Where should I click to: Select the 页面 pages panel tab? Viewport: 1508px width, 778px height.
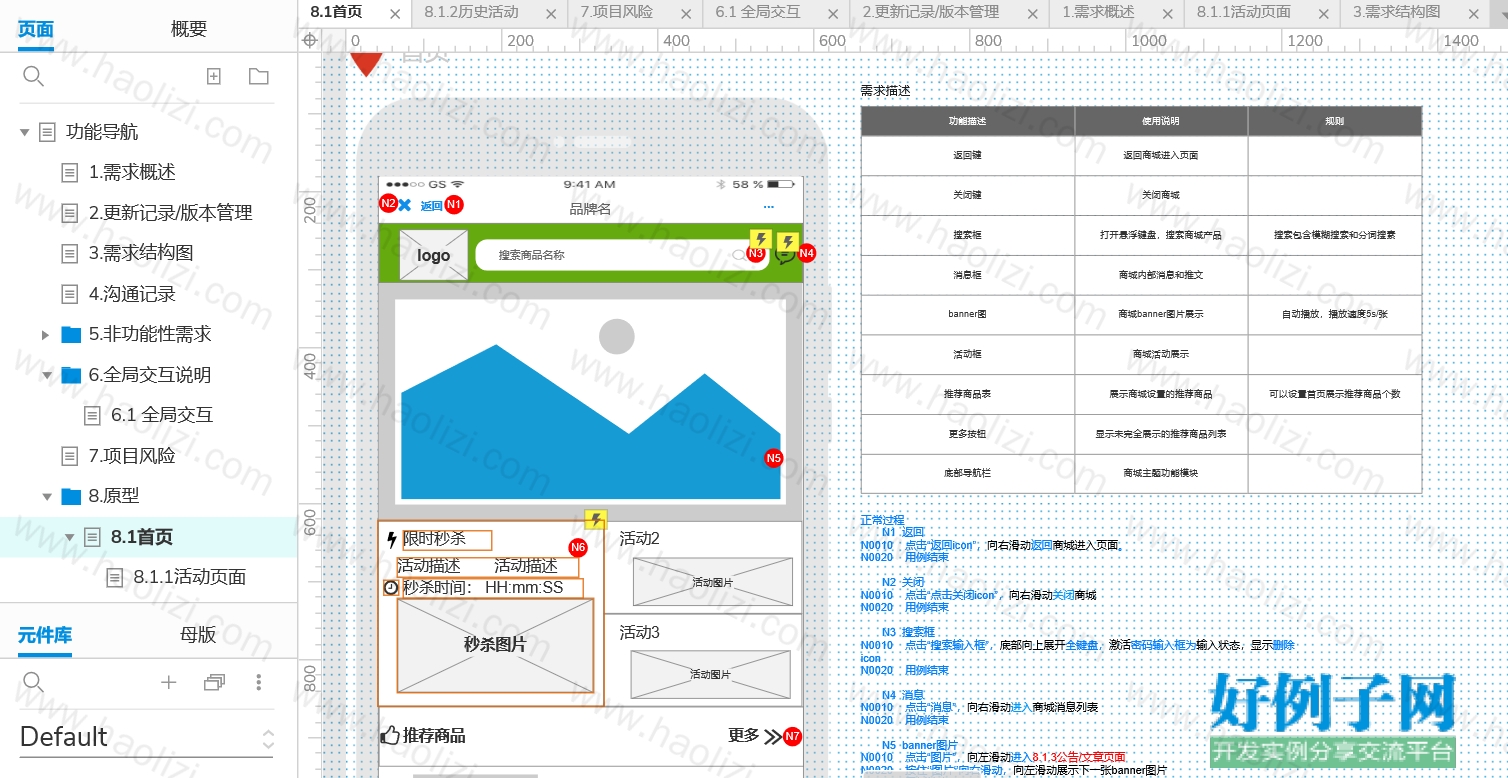tap(36, 29)
